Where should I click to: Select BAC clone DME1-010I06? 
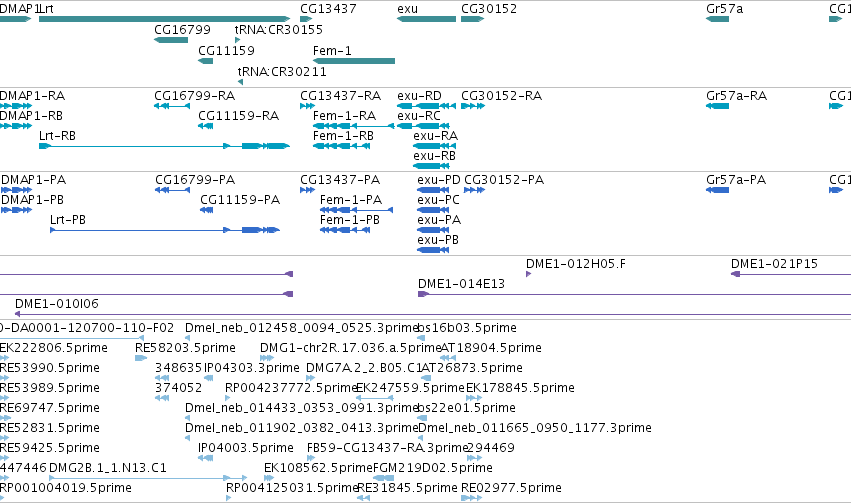[57, 304]
